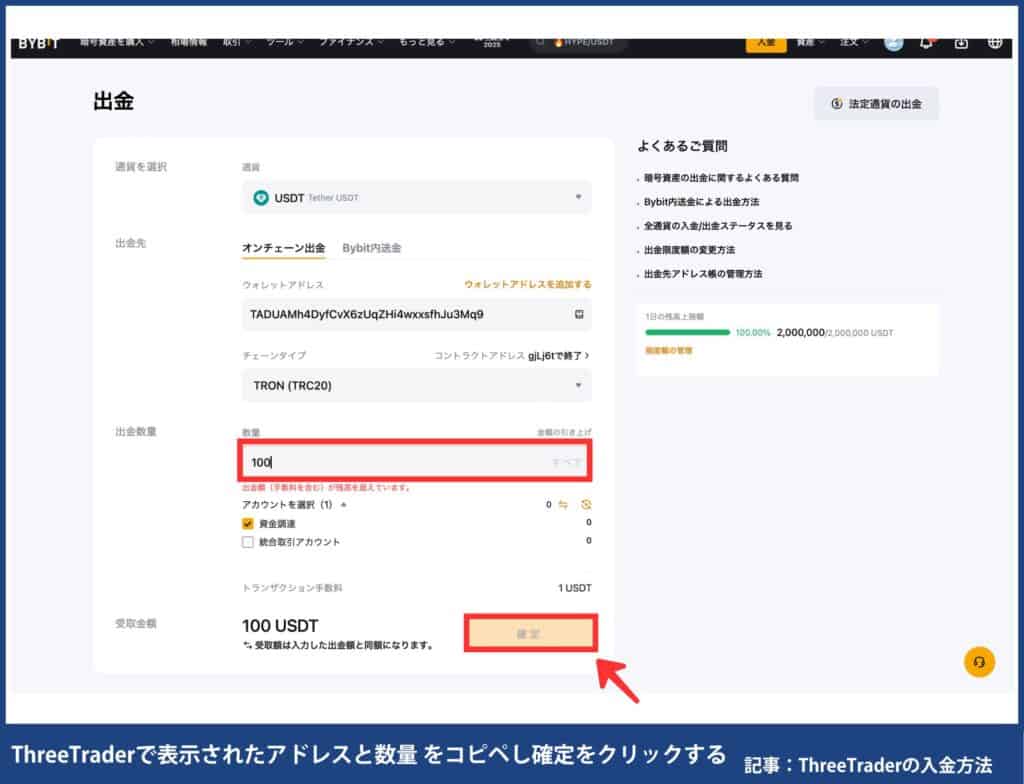The height and width of the screenshot is (784, 1024).
Task: Open Bybit内送金による出金方法 FAQ
Action: (701, 202)
